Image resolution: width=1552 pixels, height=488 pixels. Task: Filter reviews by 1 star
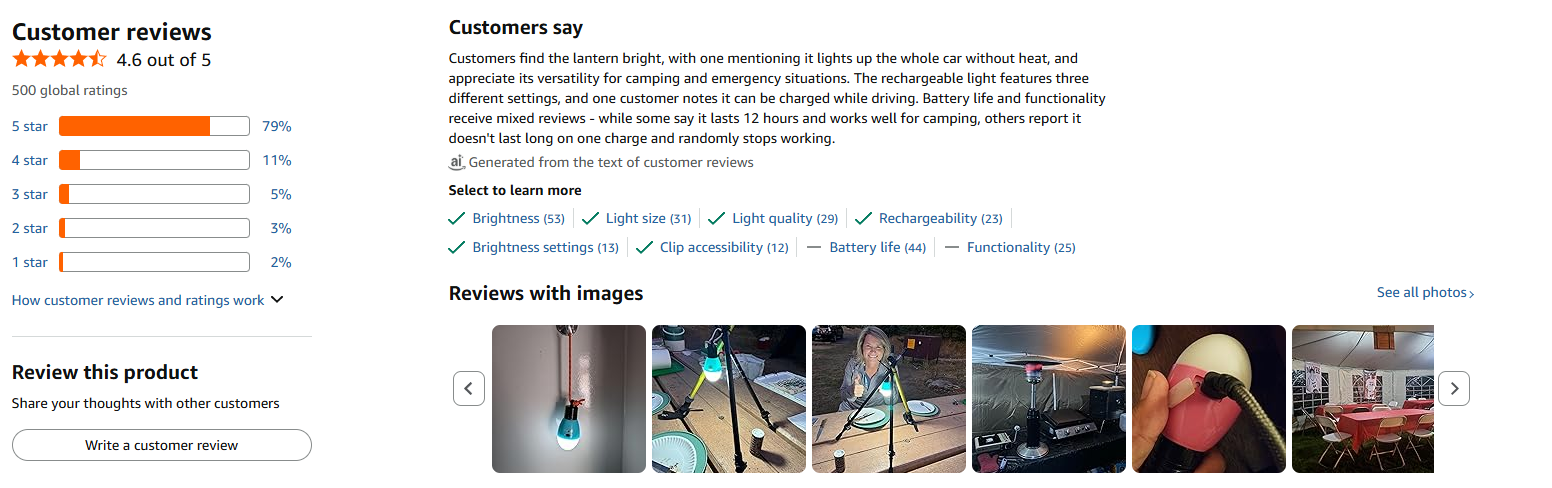29,262
